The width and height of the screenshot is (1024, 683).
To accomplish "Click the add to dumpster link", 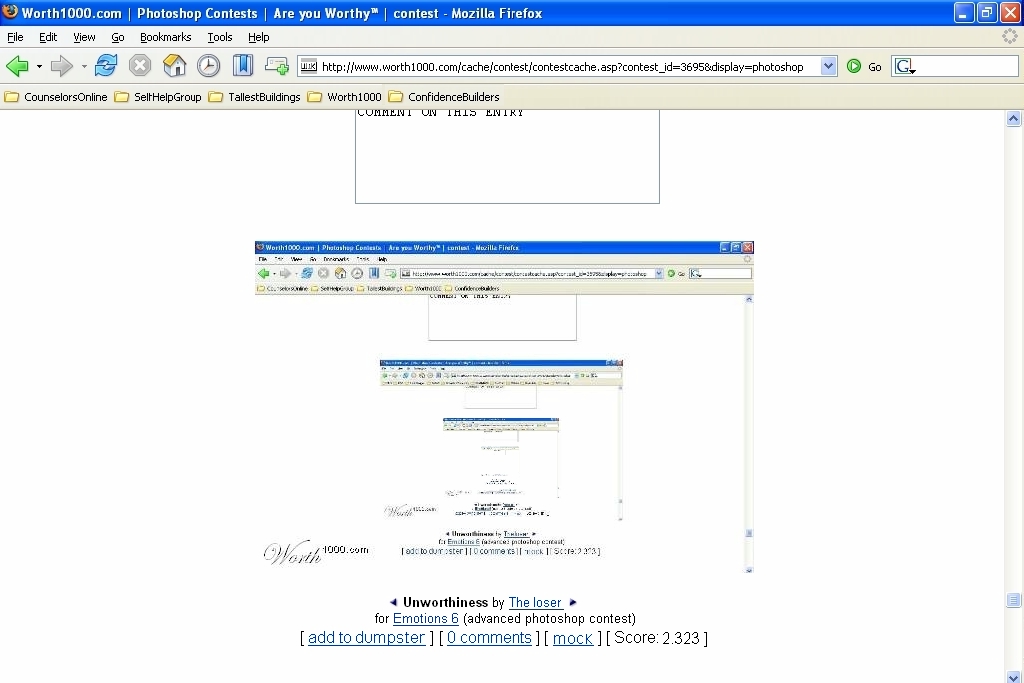I will (366, 637).
